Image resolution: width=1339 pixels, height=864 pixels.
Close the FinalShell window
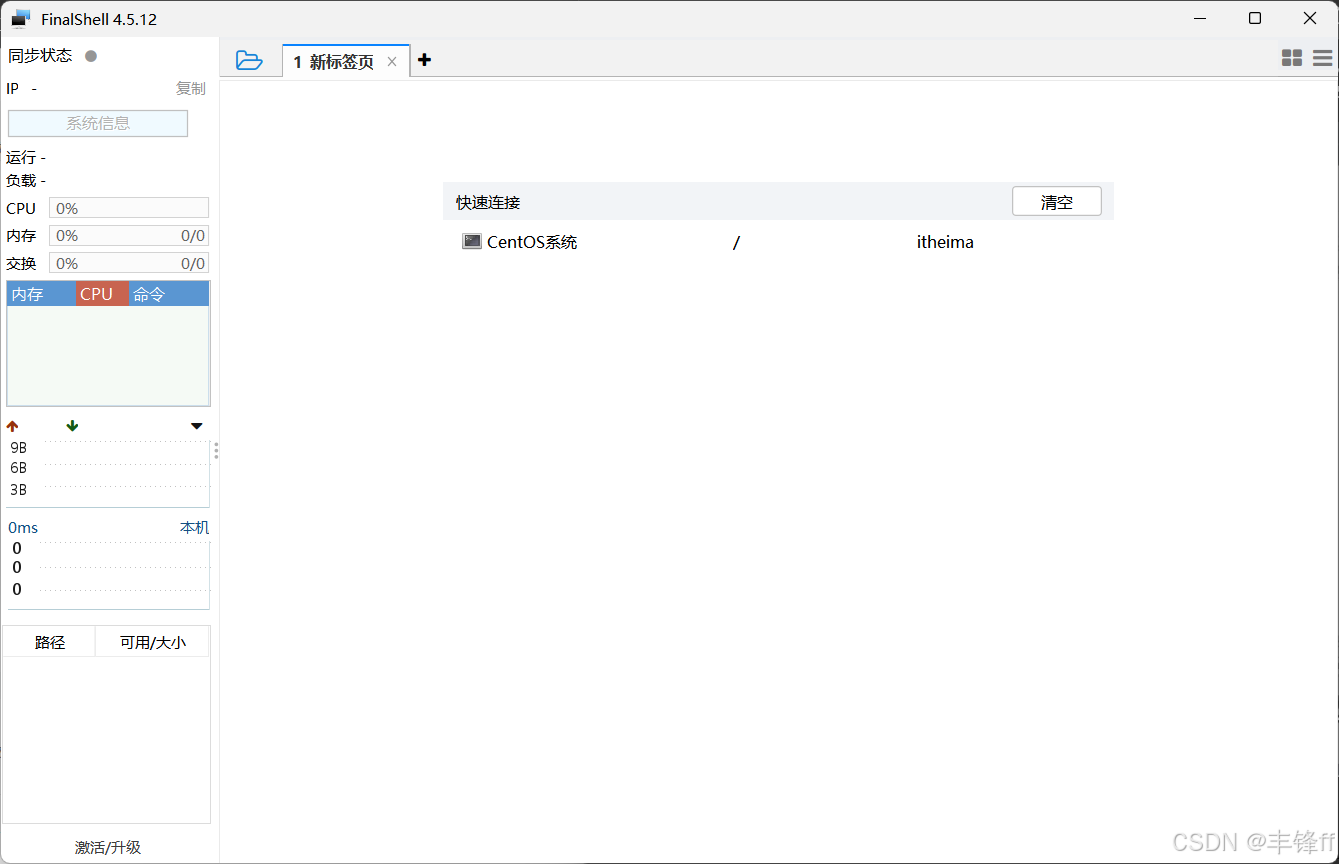[1310, 19]
